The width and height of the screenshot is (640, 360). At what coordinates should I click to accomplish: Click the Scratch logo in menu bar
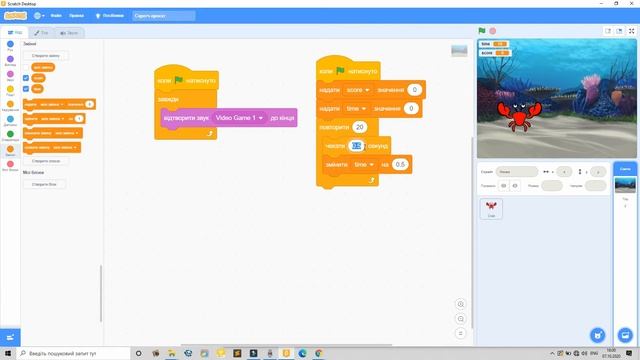[x=16, y=16]
